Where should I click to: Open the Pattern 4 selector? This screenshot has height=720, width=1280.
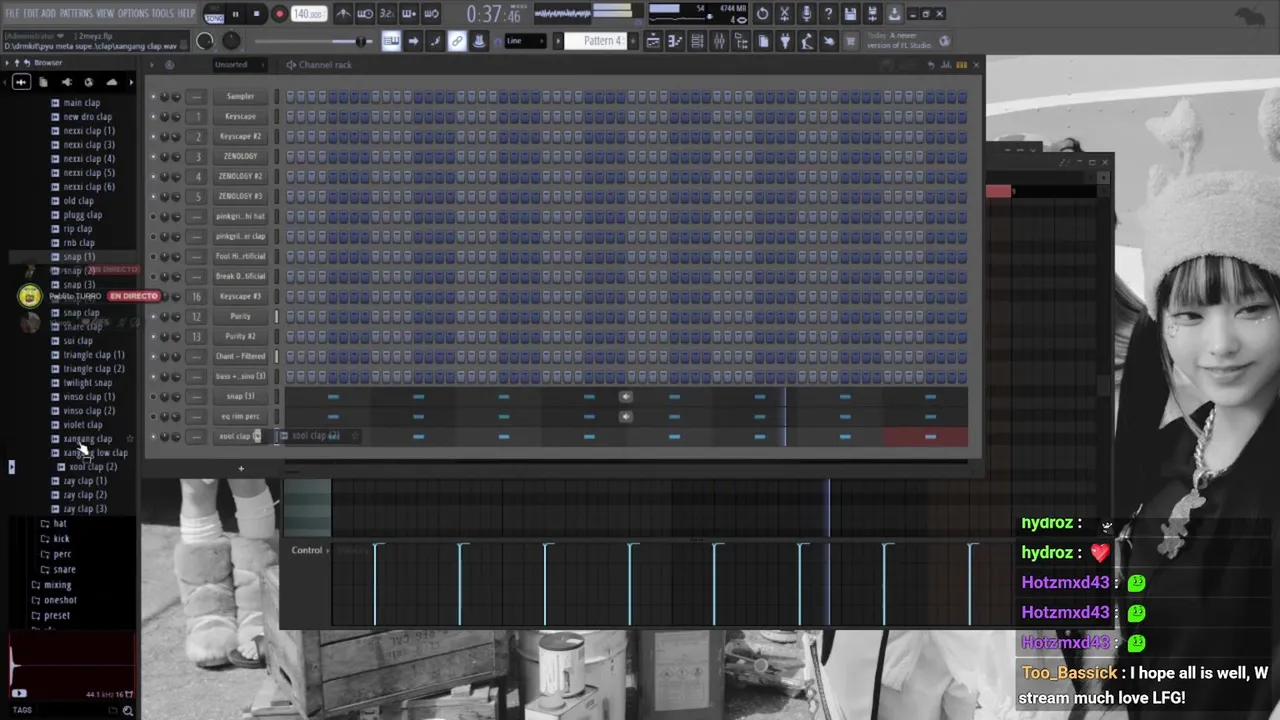click(596, 41)
